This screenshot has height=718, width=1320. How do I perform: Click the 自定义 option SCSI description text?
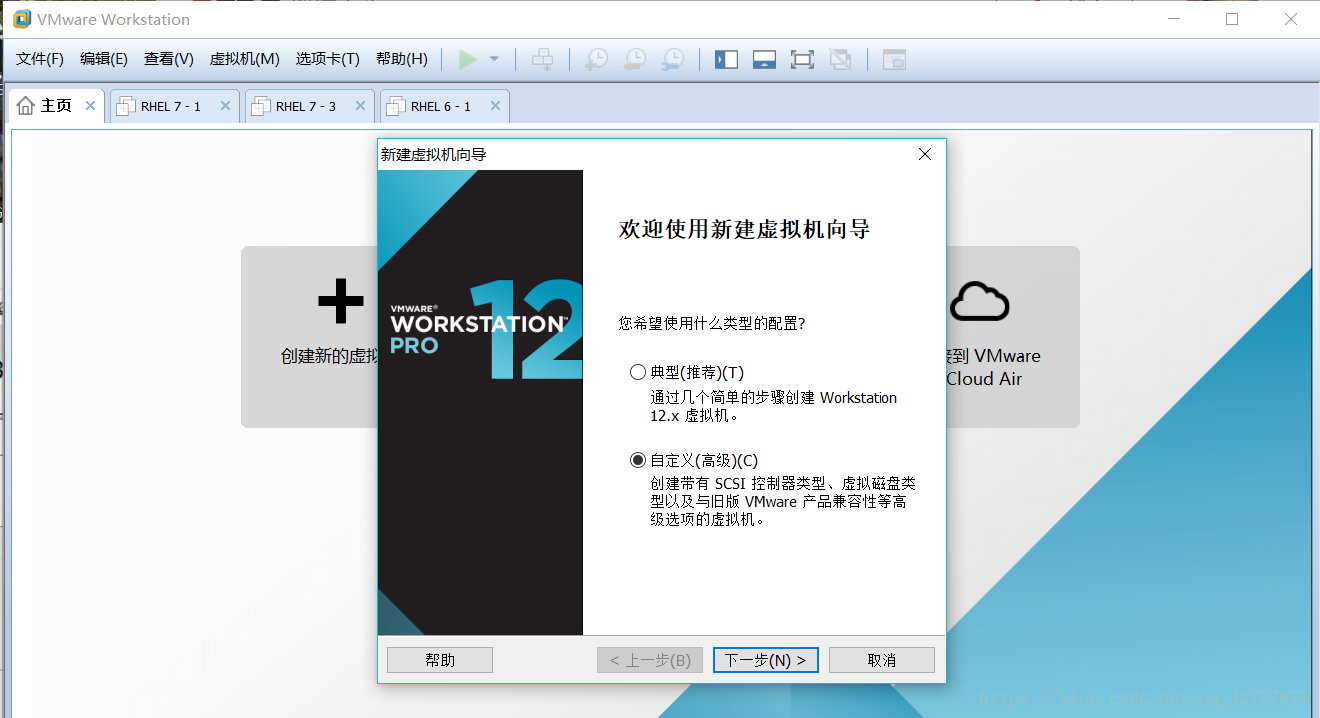783,501
